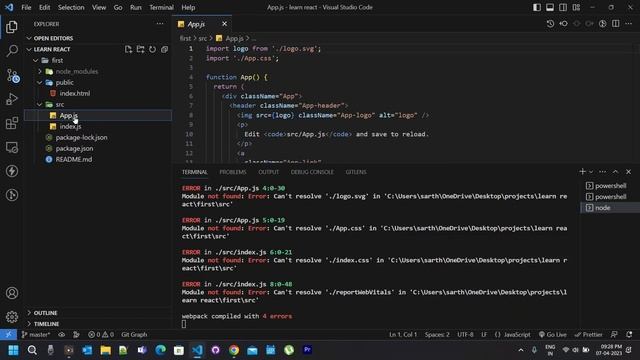Expand the OUTLINE section

pyautogui.click(x=29, y=313)
